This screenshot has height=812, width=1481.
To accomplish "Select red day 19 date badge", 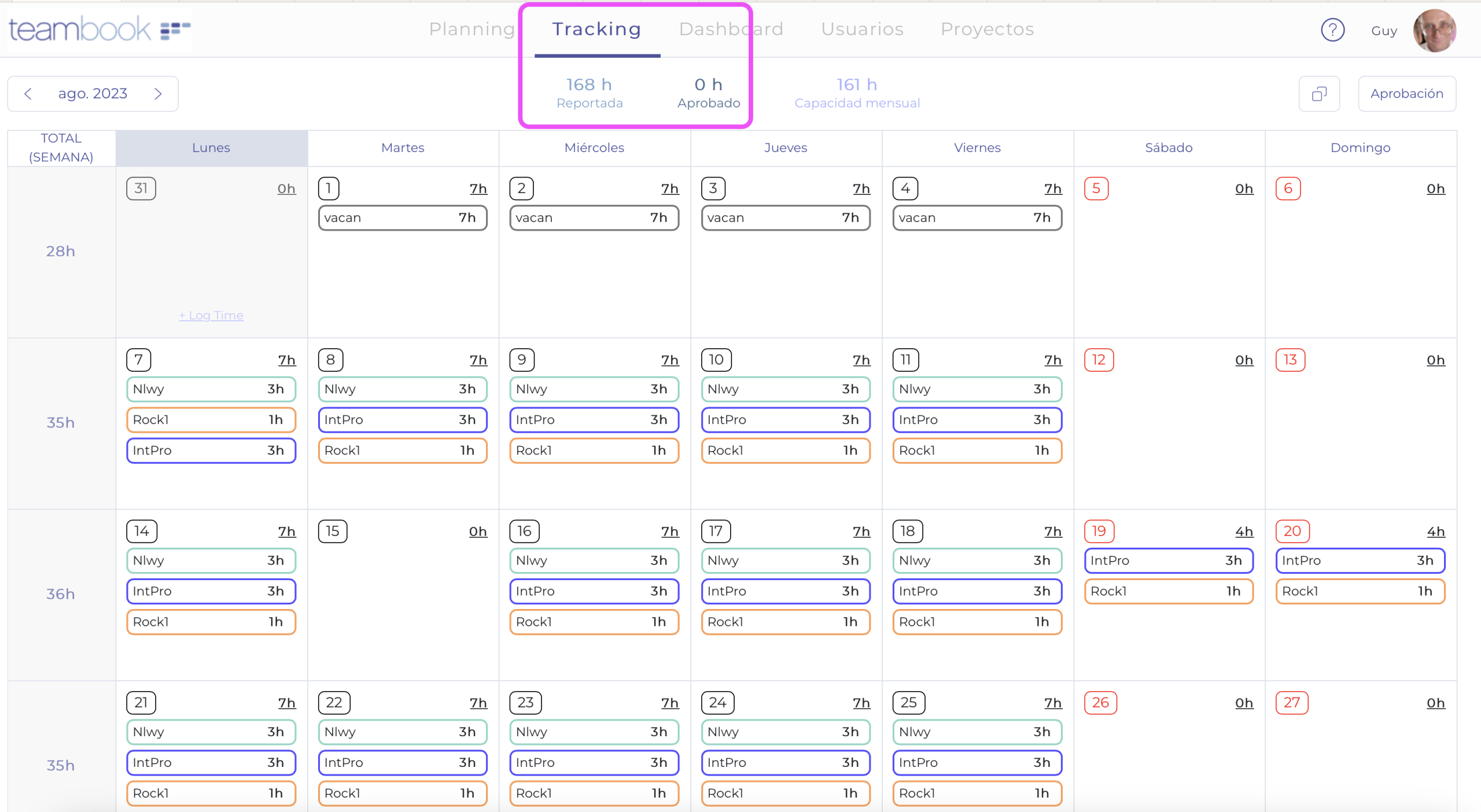I will (x=1099, y=531).
